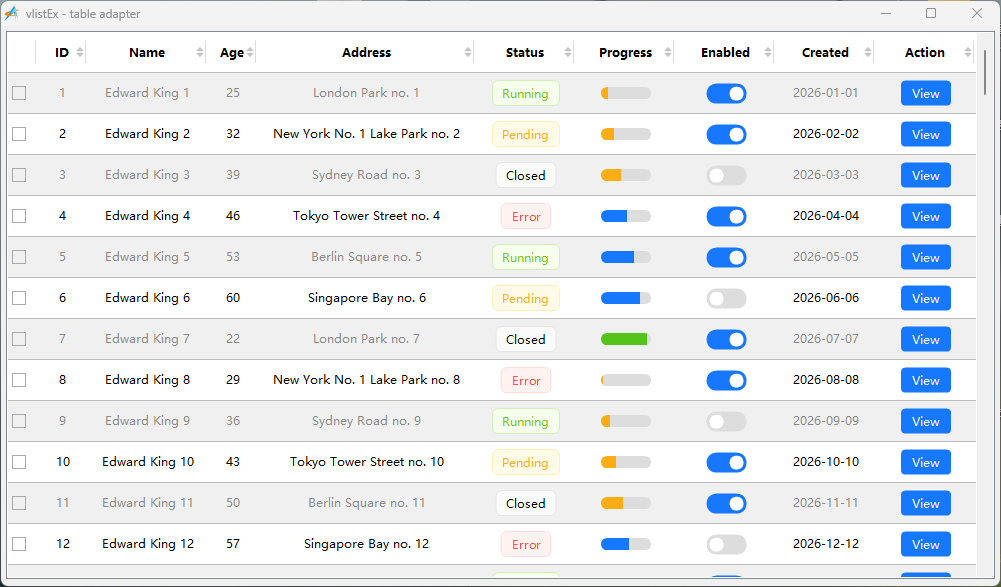
Task: Toggle sort arrows on Age column
Action: (x=250, y=52)
